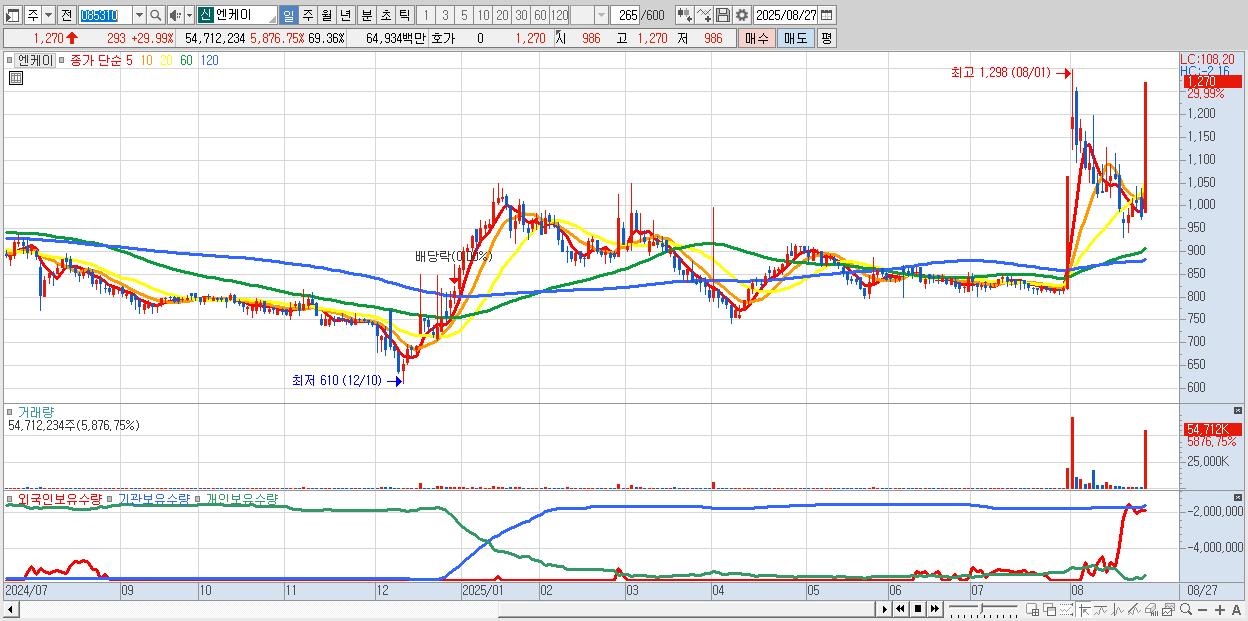Click the stop playback button
This screenshot has width=1248, height=621.
[917, 609]
